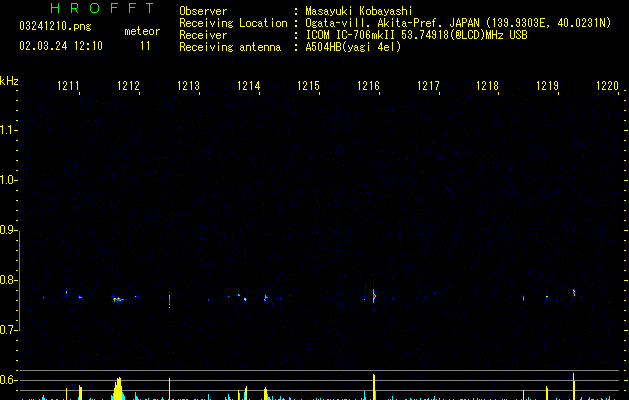
Task: Click the "Receiver" field label
Action: 203,35
